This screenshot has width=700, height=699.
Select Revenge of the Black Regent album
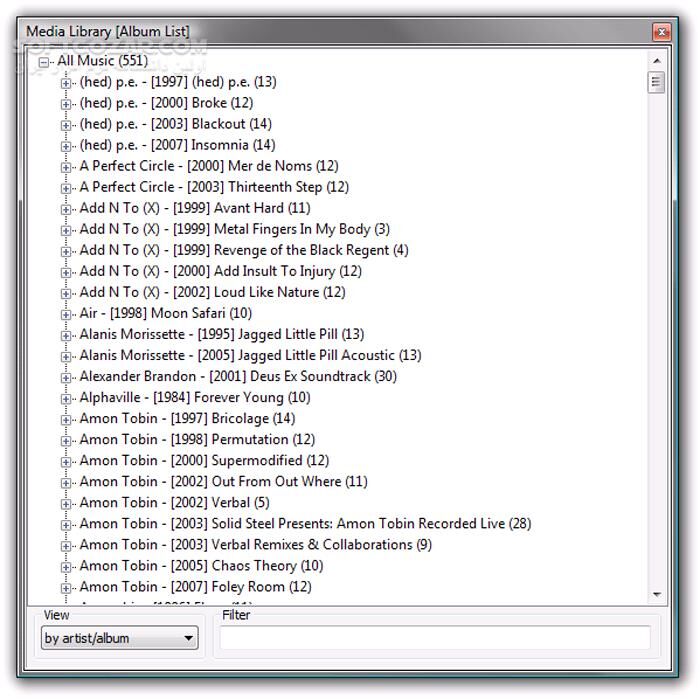(x=244, y=250)
